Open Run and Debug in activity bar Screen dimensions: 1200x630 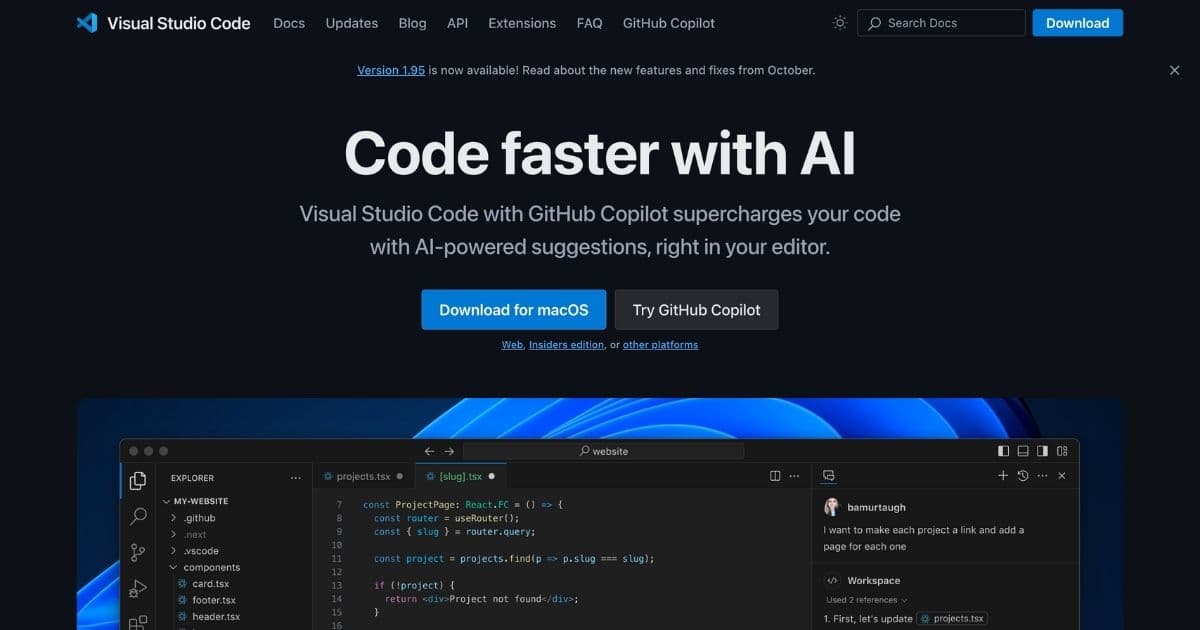(x=138, y=589)
